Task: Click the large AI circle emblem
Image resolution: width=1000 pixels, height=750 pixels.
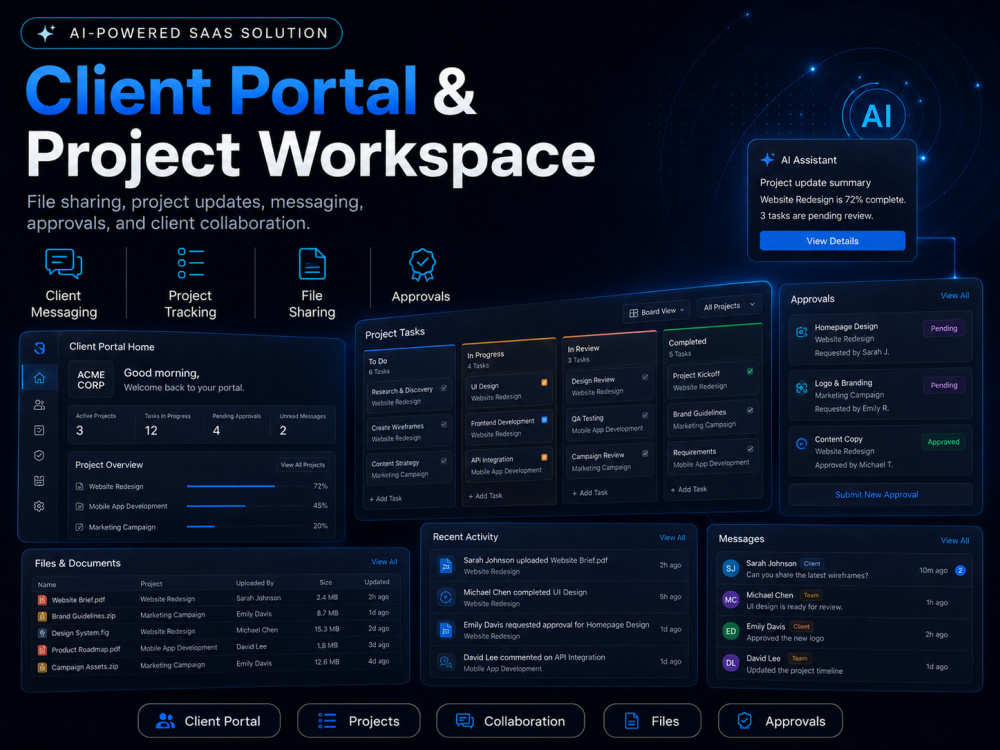Action: [876, 116]
